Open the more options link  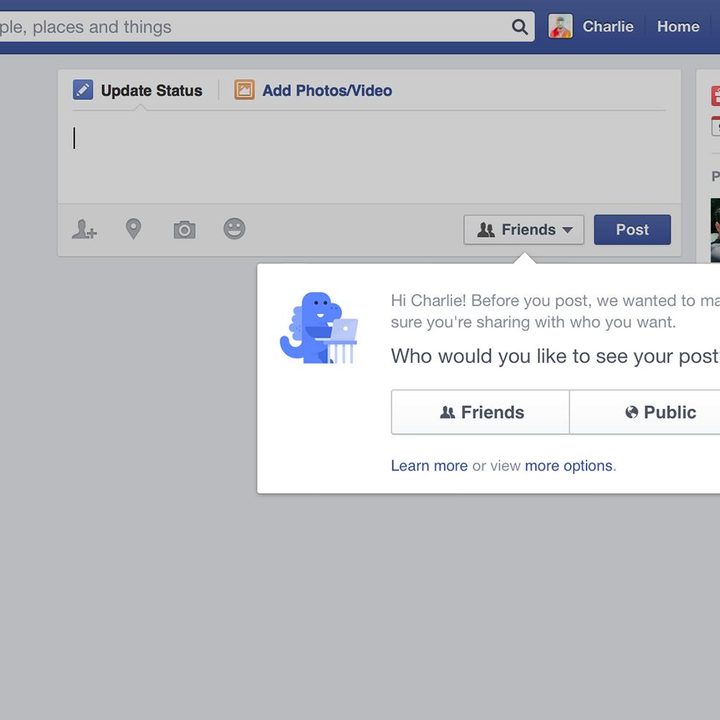[568, 466]
